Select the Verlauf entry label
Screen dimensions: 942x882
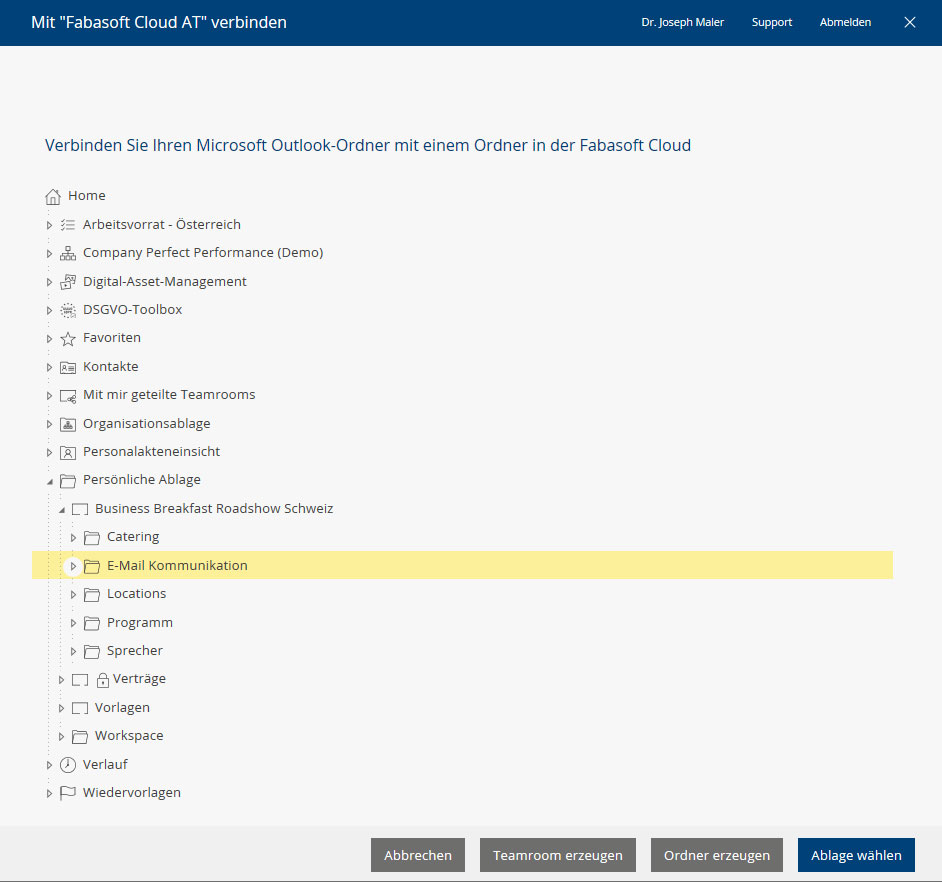[x=105, y=764]
